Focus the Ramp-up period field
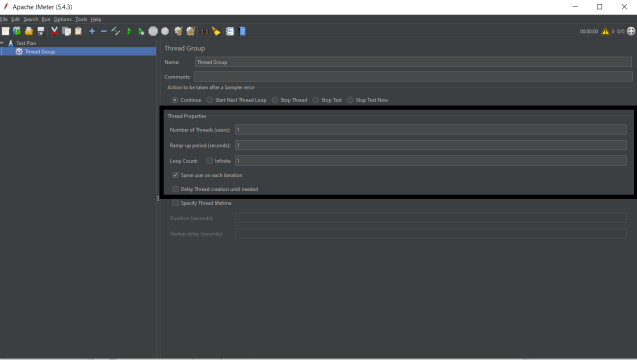This screenshot has width=637, height=360. (431, 145)
